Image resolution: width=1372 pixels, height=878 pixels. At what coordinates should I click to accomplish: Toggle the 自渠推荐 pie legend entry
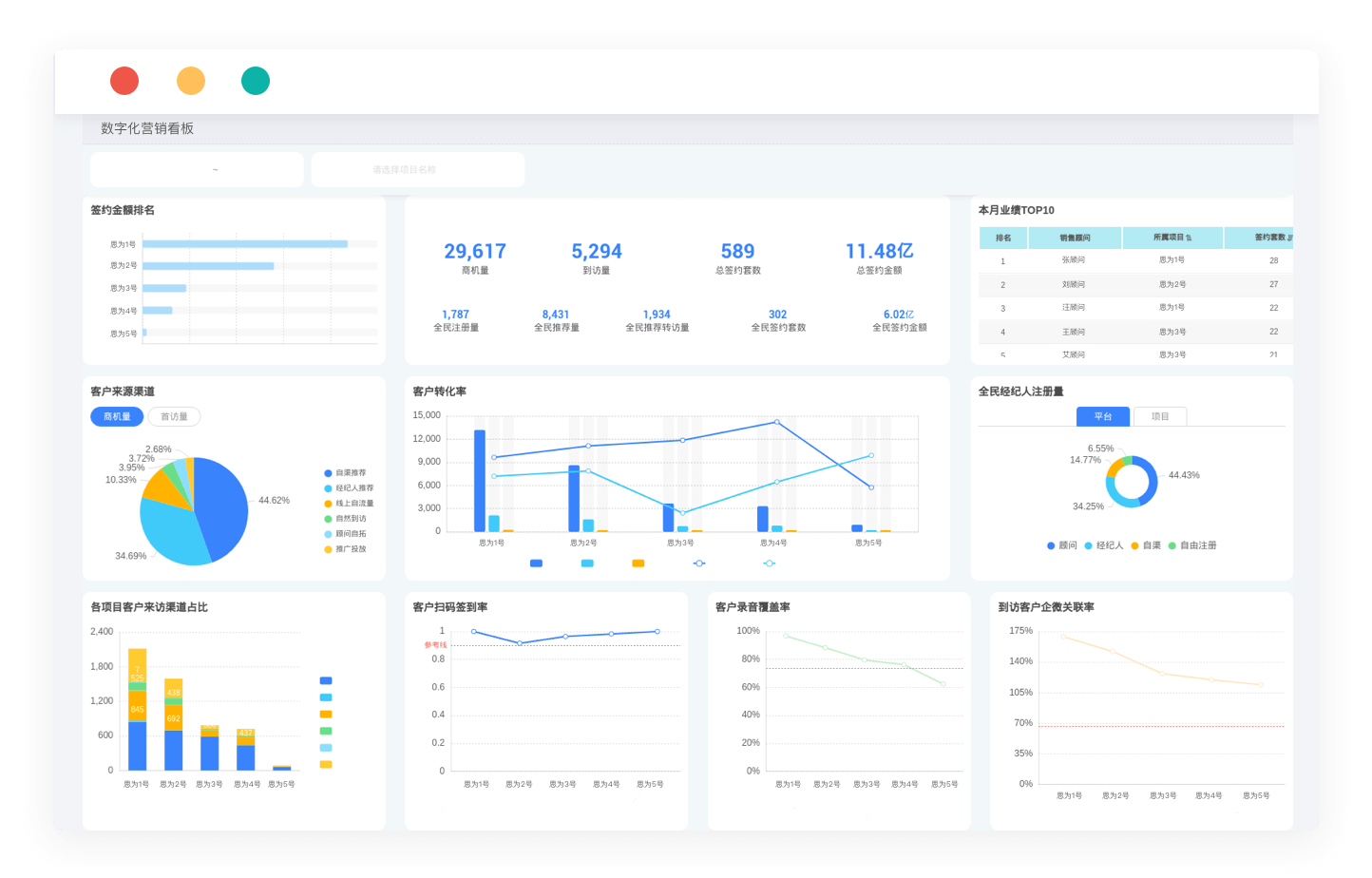pos(345,472)
